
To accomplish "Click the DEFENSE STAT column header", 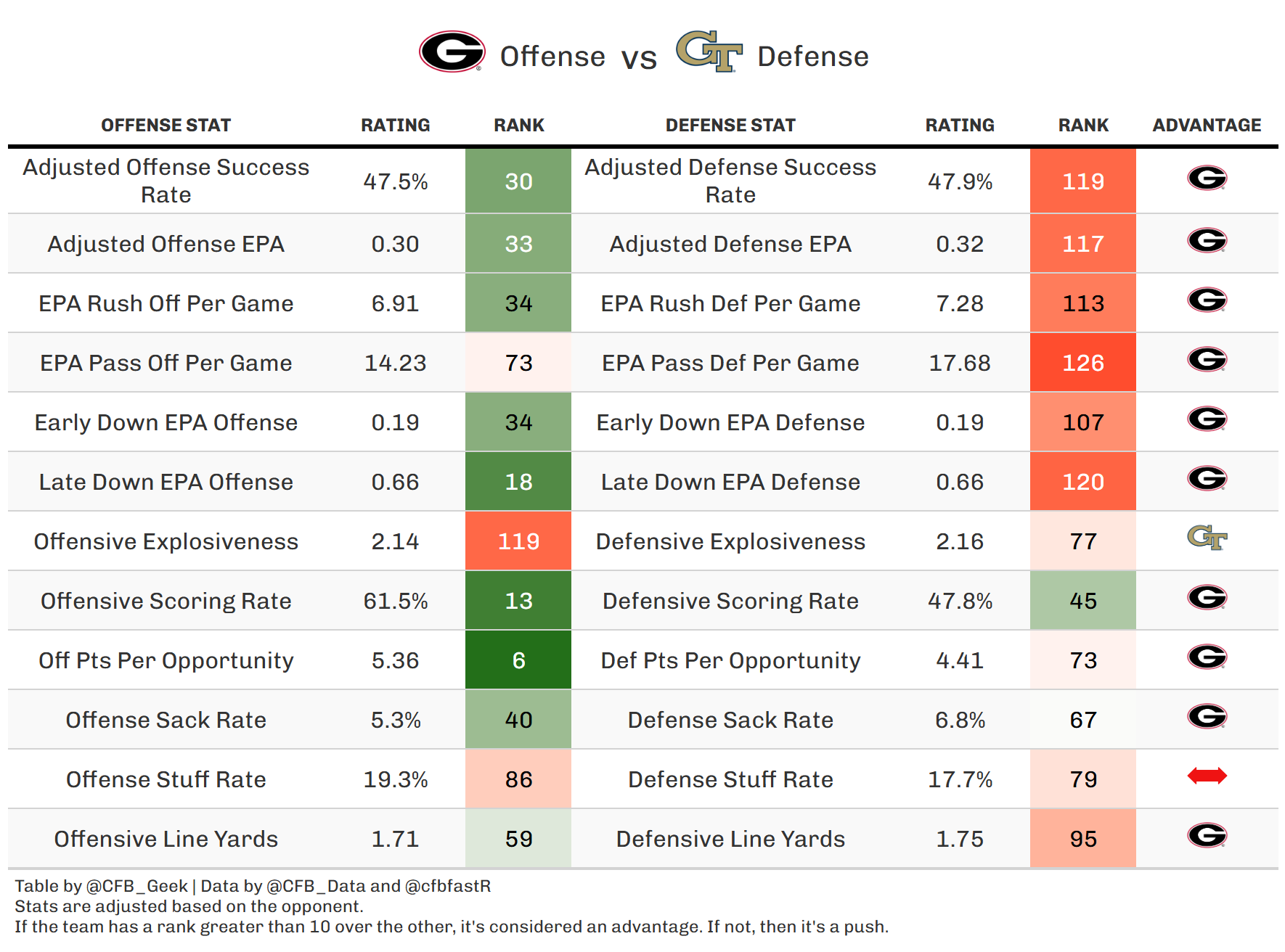I will [x=730, y=126].
